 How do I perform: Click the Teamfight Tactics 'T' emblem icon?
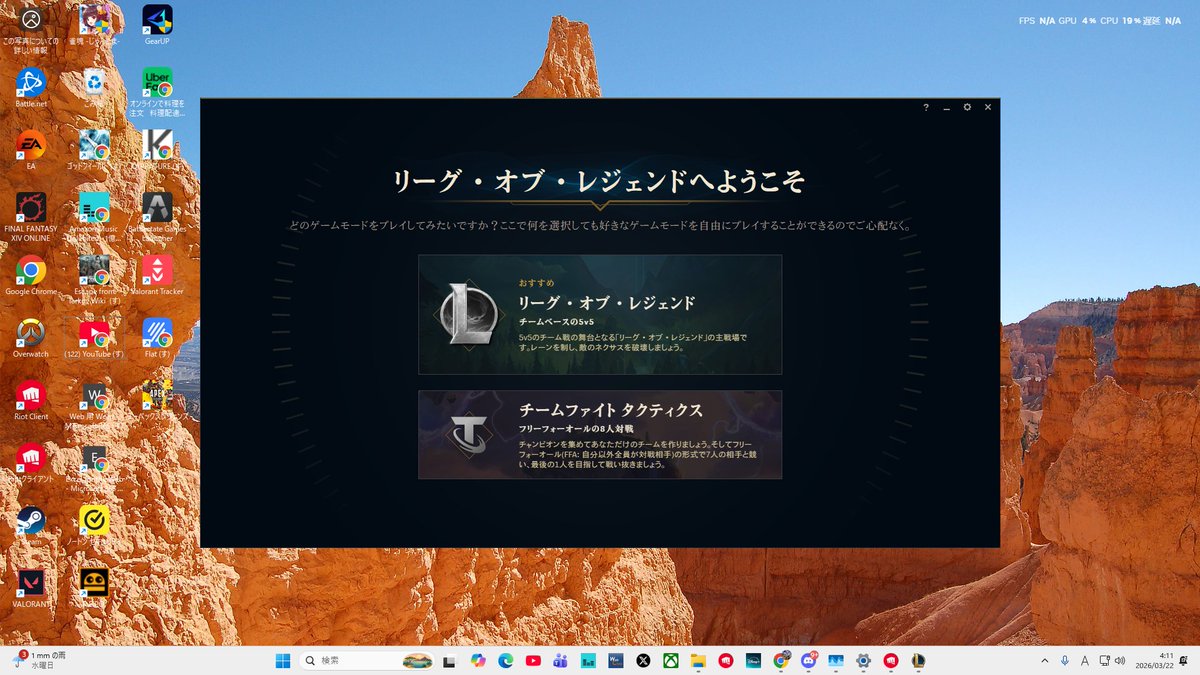(471, 434)
